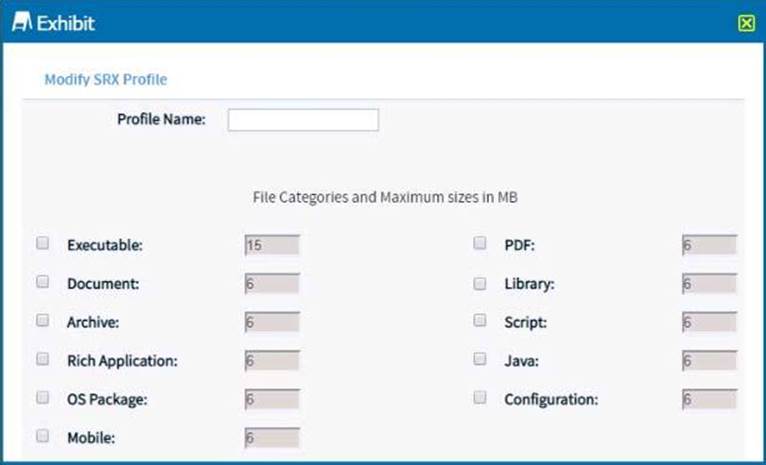Close the Exhibit window
Image resolution: width=766 pixels, height=465 pixels.
coord(746,23)
